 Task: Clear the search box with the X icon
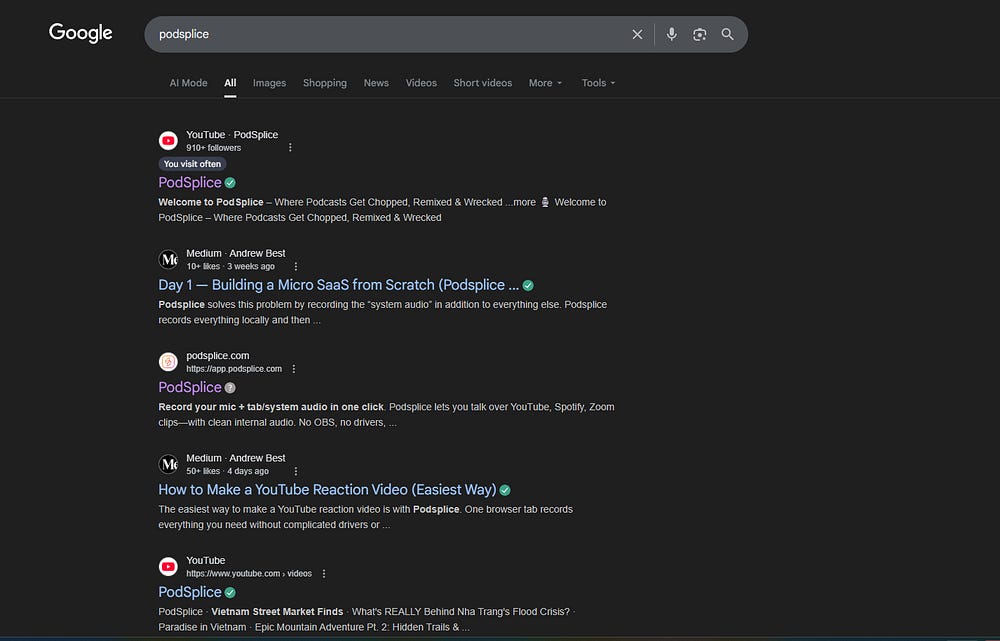637,34
